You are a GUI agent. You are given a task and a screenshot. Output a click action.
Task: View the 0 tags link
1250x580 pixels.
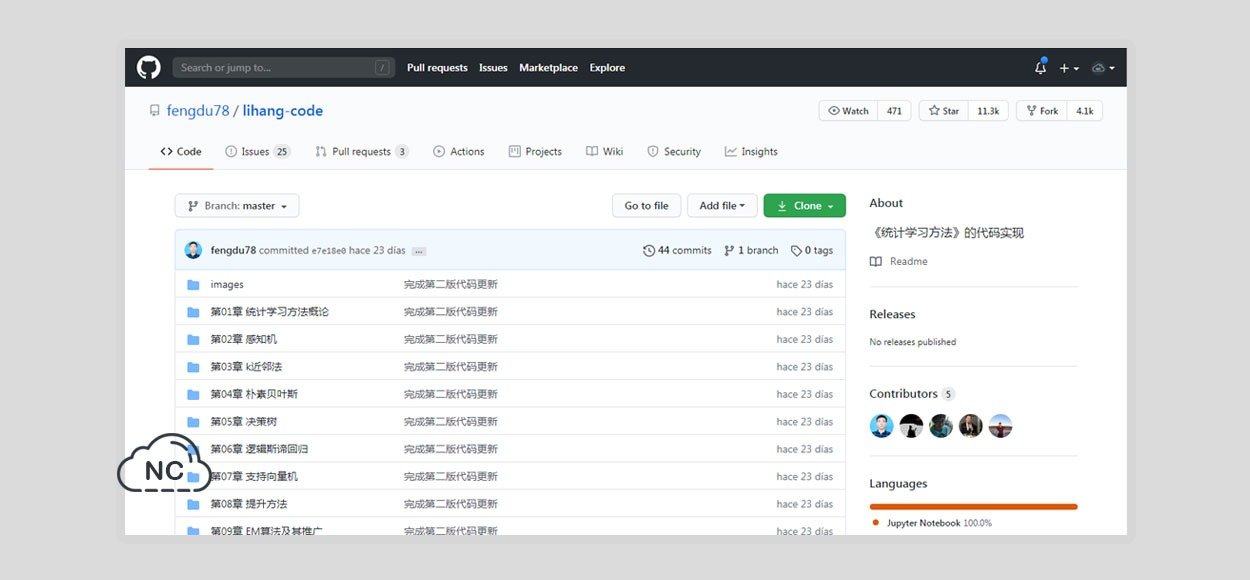tap(811, 250)
